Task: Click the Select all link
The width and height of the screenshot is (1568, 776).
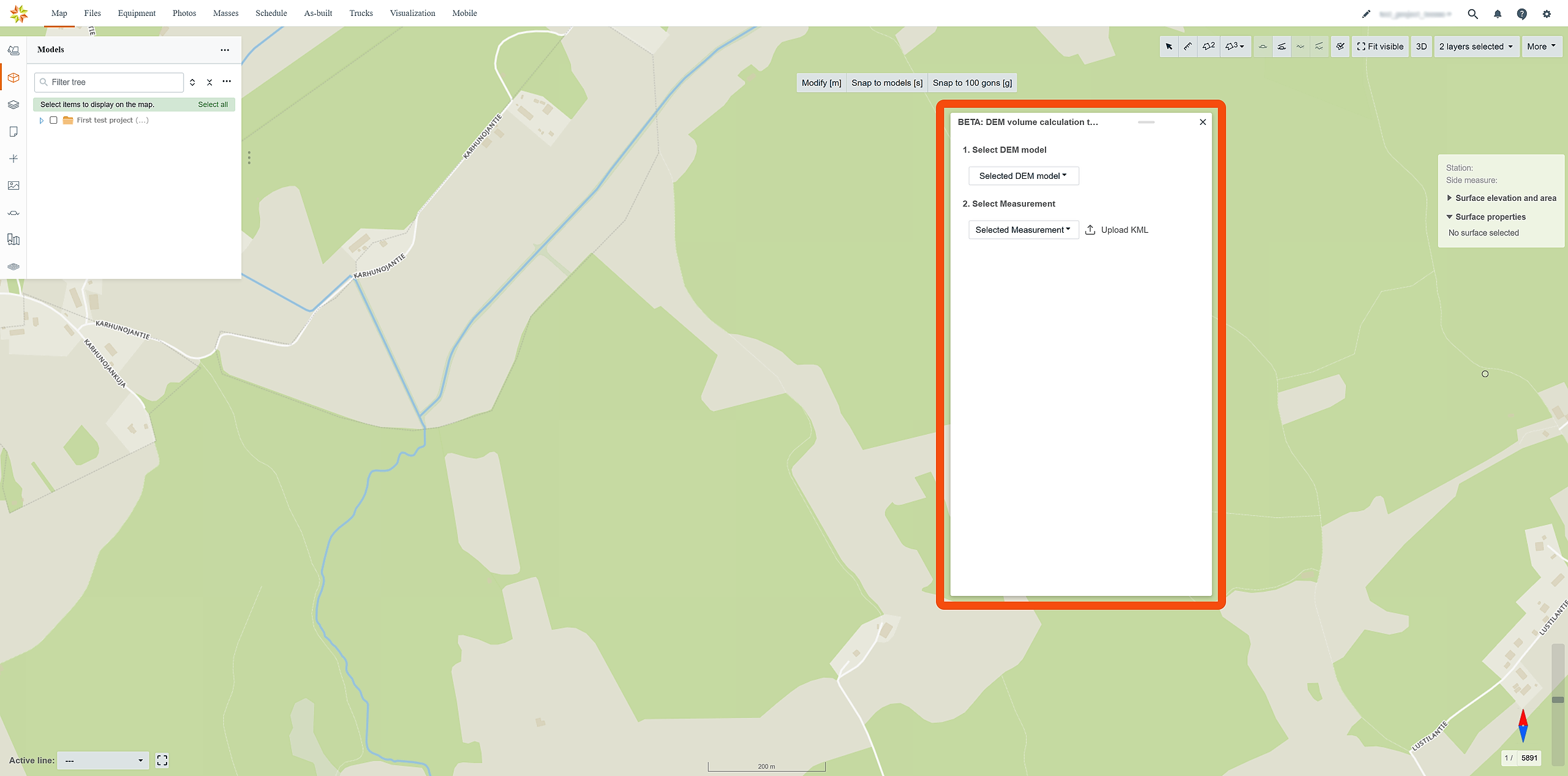Action: [x=213, y=105]
